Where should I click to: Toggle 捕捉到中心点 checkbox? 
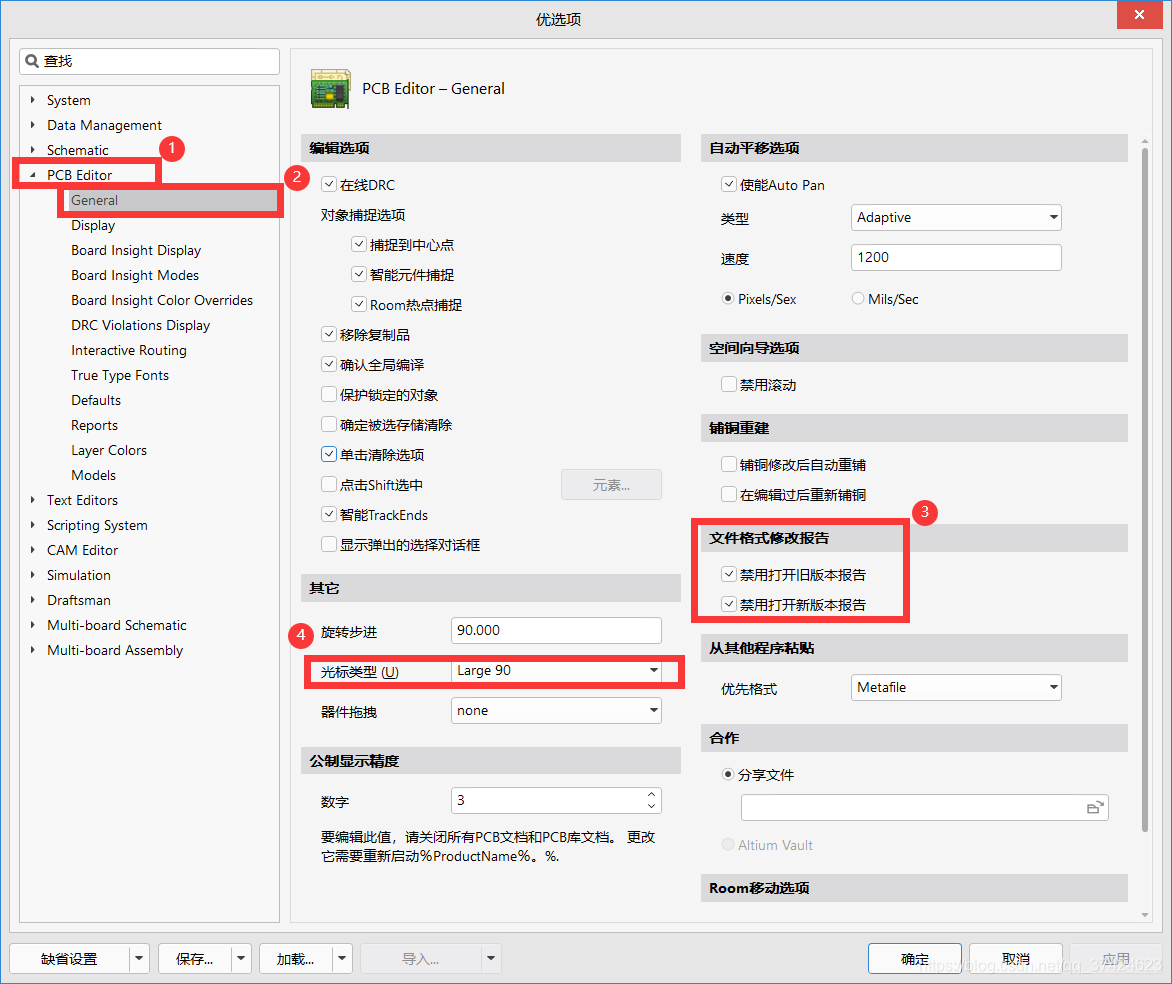pyautogui.click(x=359, y=245)
